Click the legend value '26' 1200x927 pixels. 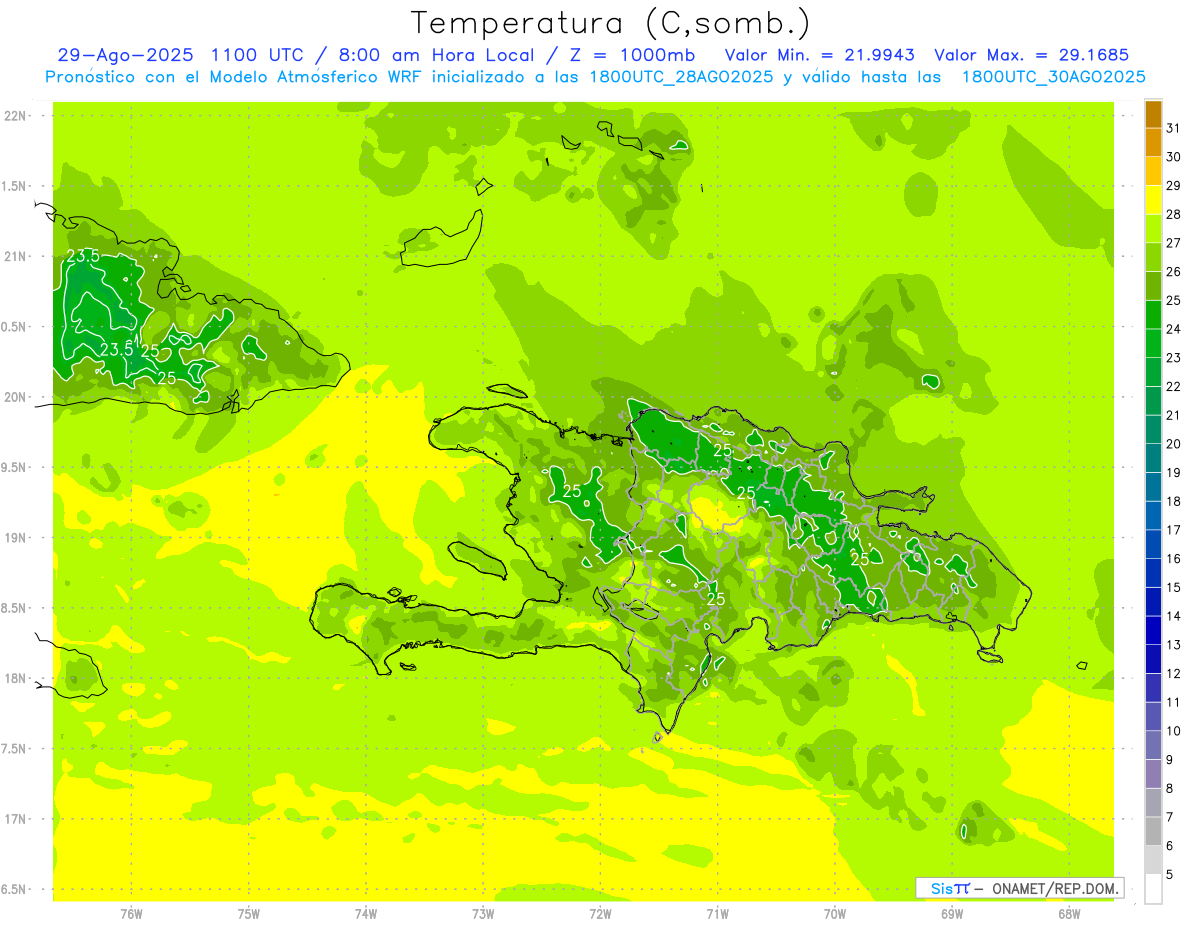[1174, 271]
